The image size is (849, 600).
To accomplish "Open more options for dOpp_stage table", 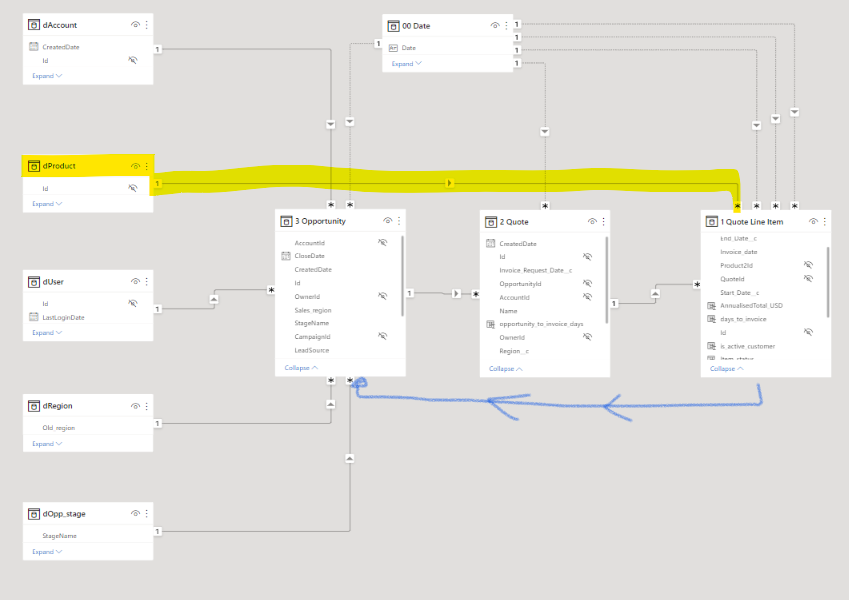I will (147, 513).
